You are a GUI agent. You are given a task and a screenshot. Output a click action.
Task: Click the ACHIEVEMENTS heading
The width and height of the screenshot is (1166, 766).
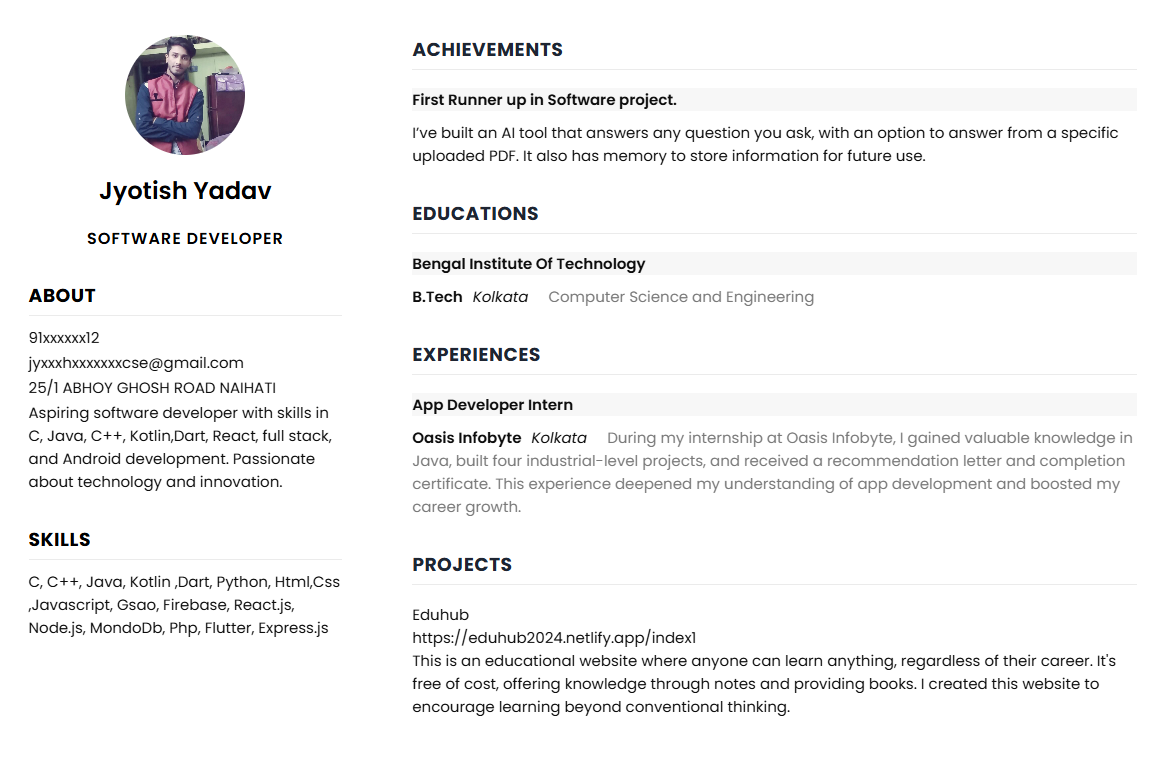pos(488,50)
